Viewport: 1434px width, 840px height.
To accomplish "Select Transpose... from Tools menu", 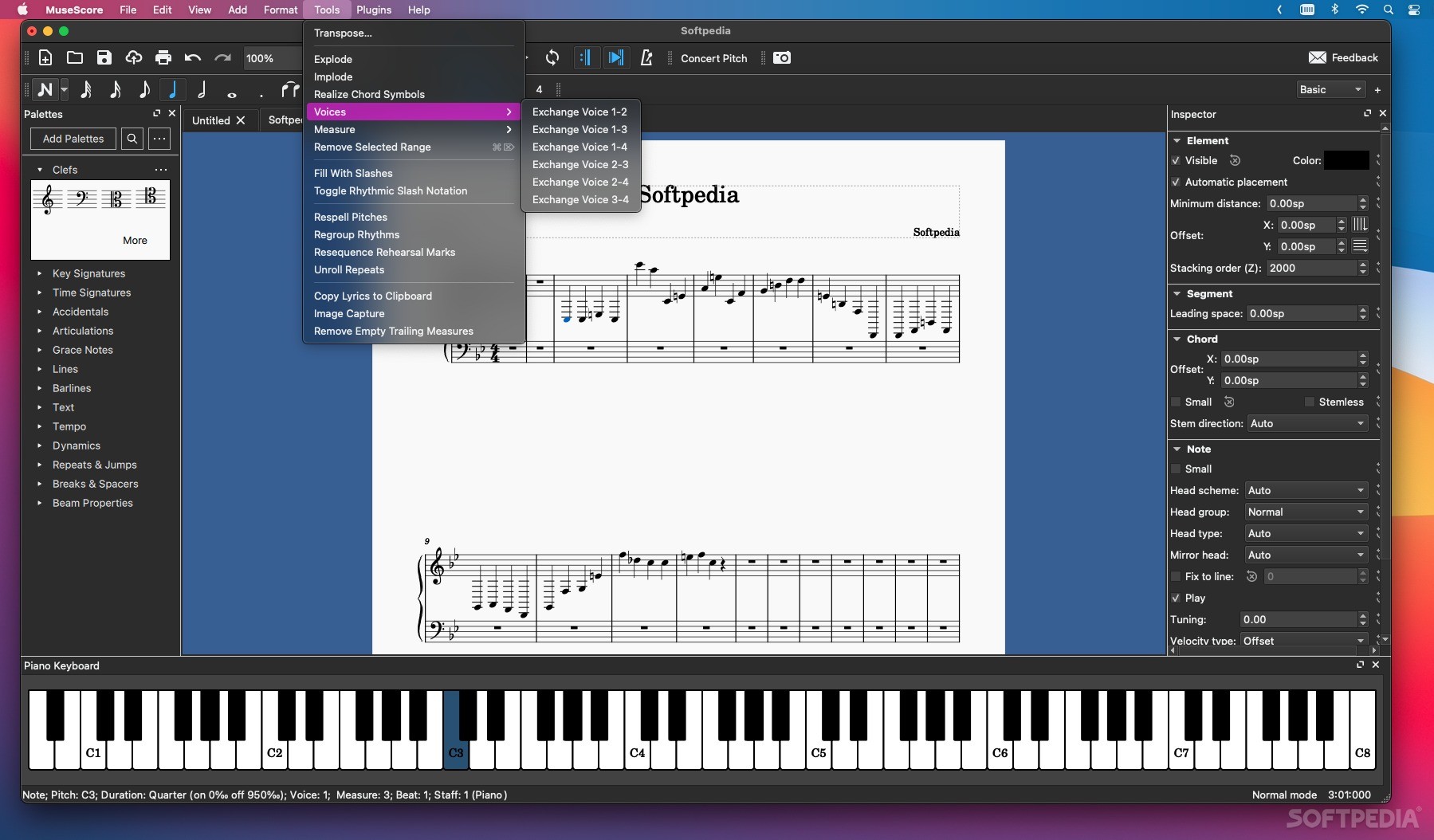I will click(343, 33).
